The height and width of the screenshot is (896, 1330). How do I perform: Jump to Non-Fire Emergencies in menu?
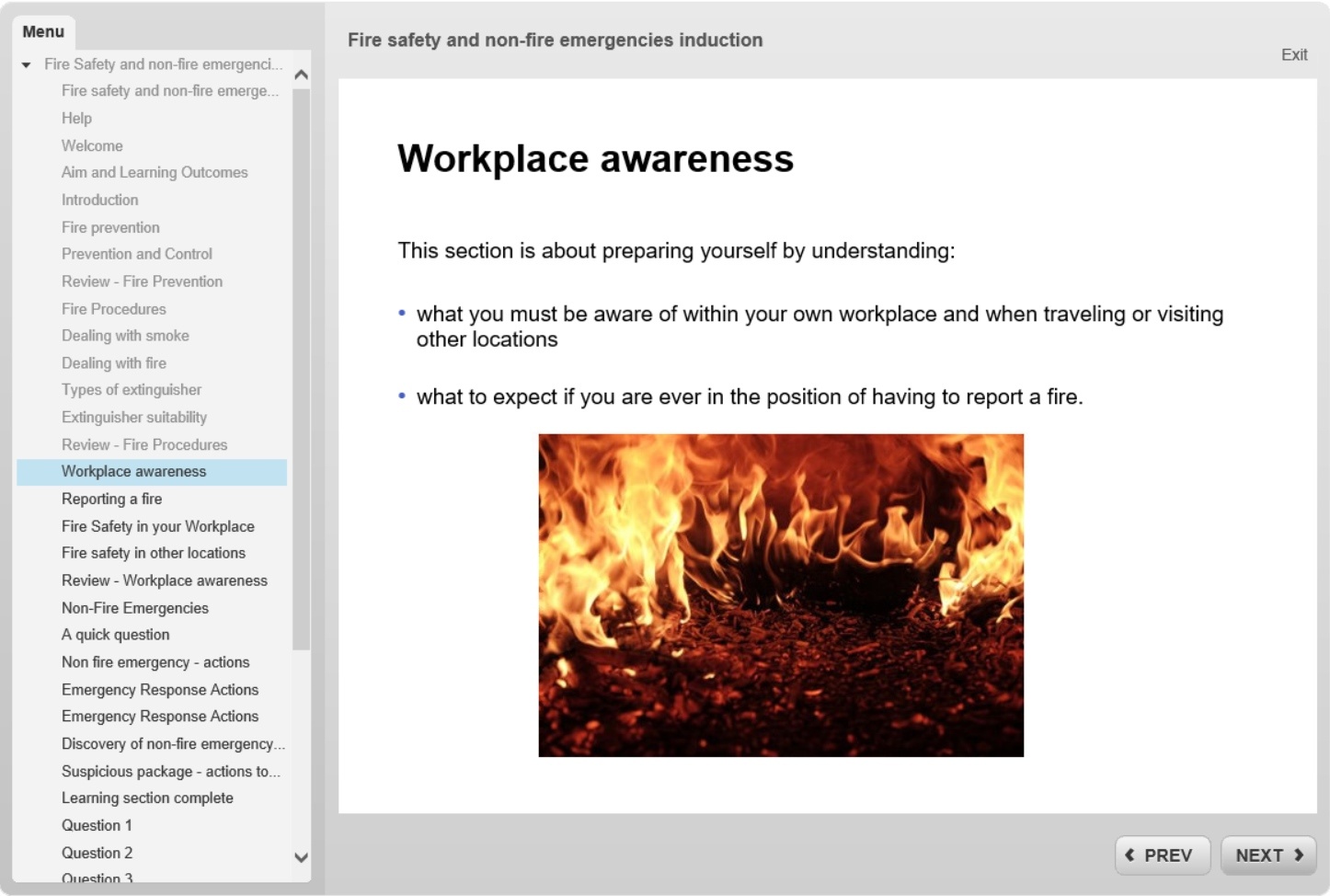134,608
